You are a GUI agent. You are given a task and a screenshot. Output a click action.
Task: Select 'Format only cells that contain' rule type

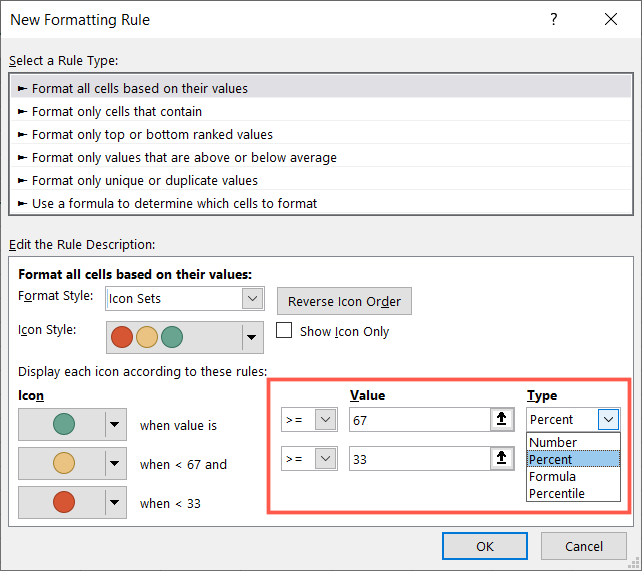click(x=117, y=111)
